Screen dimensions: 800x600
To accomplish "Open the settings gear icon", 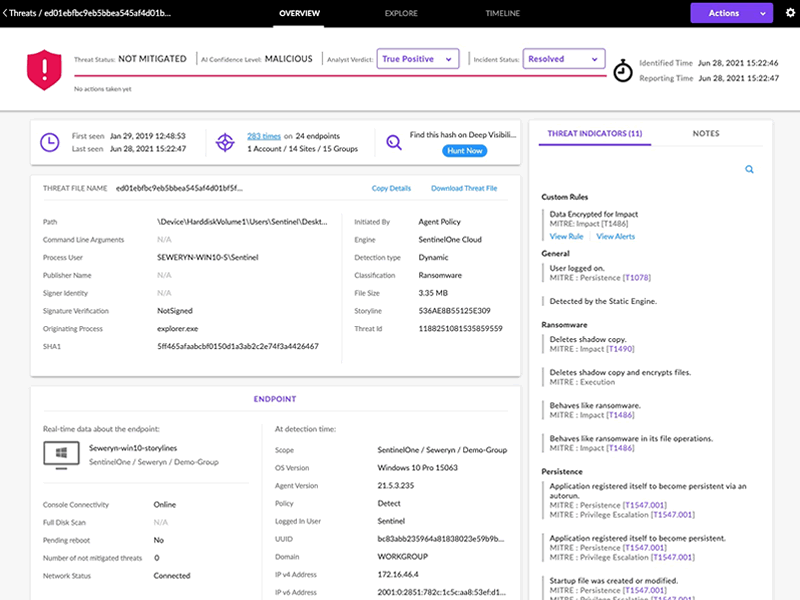I will tap(790, 13).
